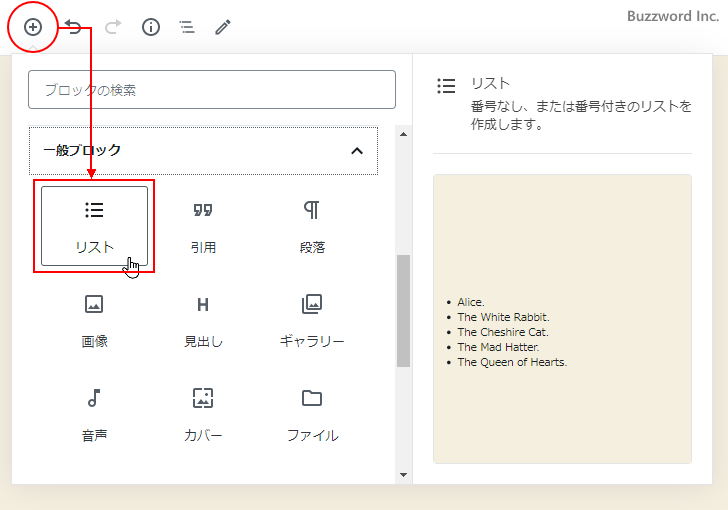Undo the last change

pos(73,27)
